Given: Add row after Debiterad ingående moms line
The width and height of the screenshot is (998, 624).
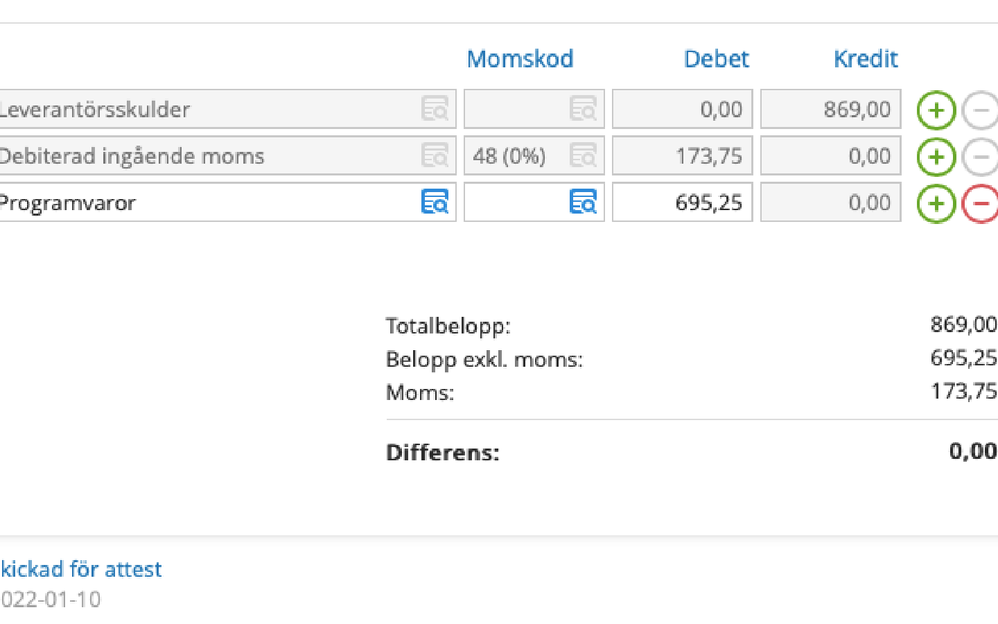Looking at the screenshot, I should (937, 156).
